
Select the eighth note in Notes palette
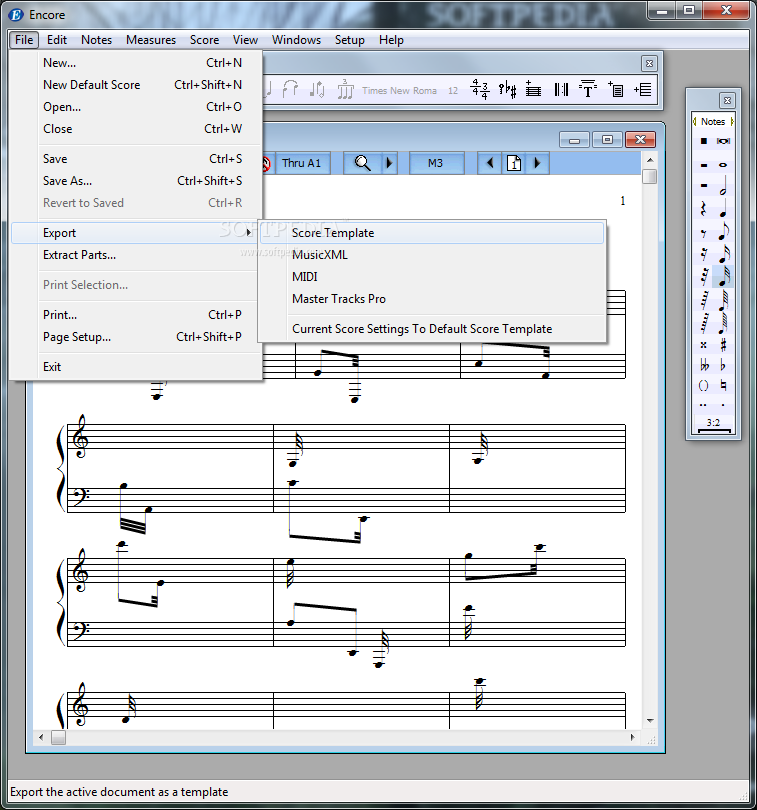click(723, 231)
